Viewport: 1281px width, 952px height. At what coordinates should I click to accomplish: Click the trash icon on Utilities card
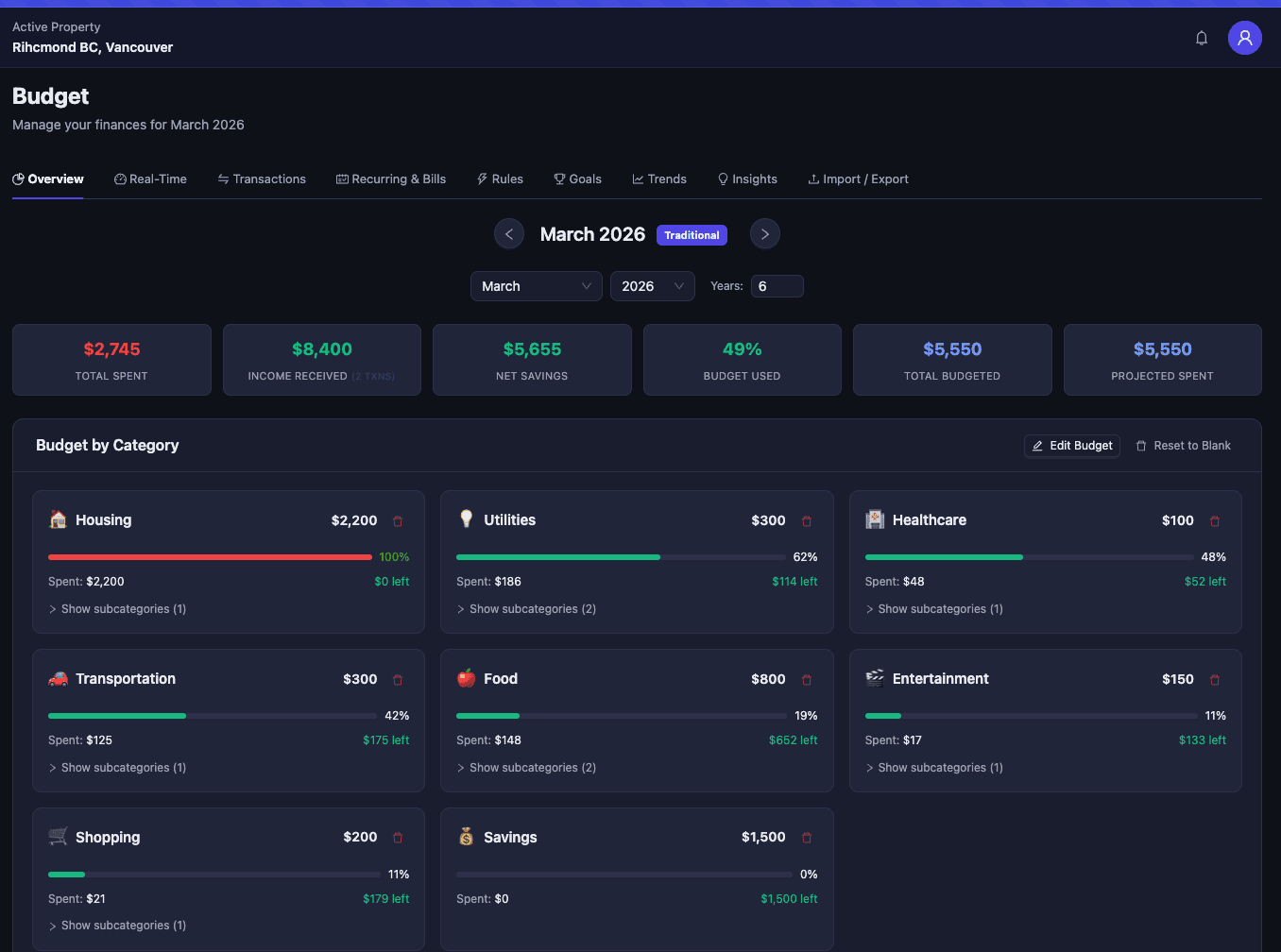[807, 521]
